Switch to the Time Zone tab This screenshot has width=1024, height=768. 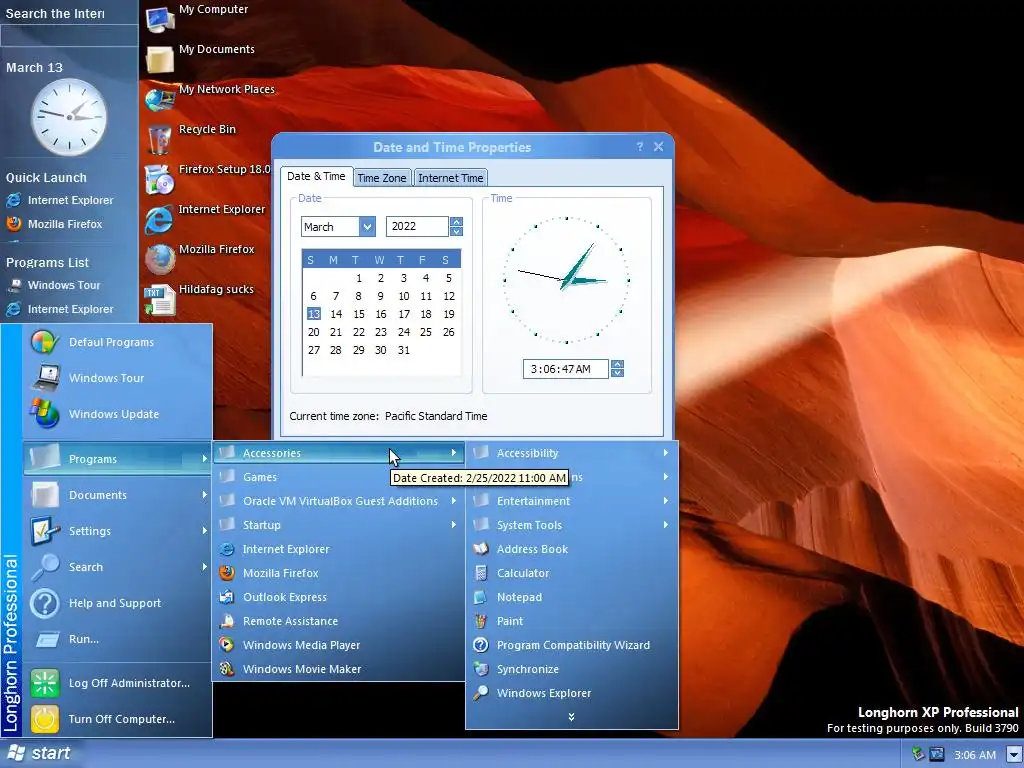click(x=382, y=178)
